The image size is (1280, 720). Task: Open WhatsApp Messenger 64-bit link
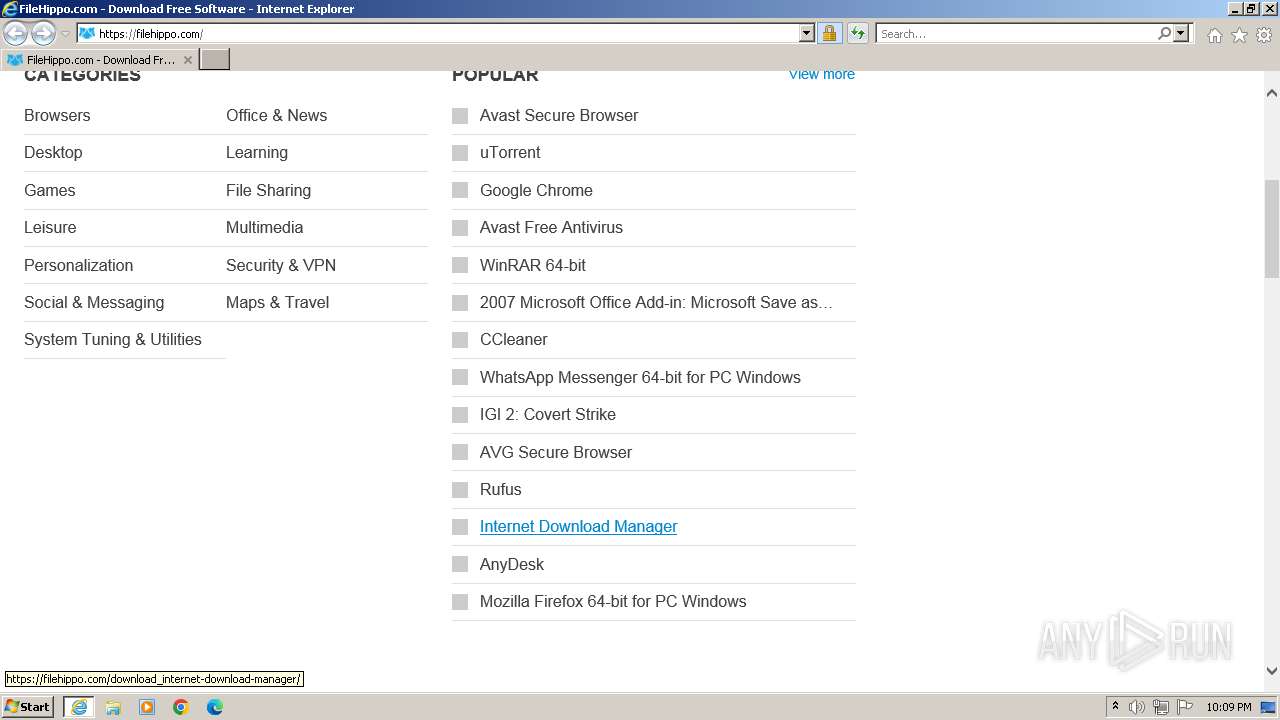click(x=640, y=377)
